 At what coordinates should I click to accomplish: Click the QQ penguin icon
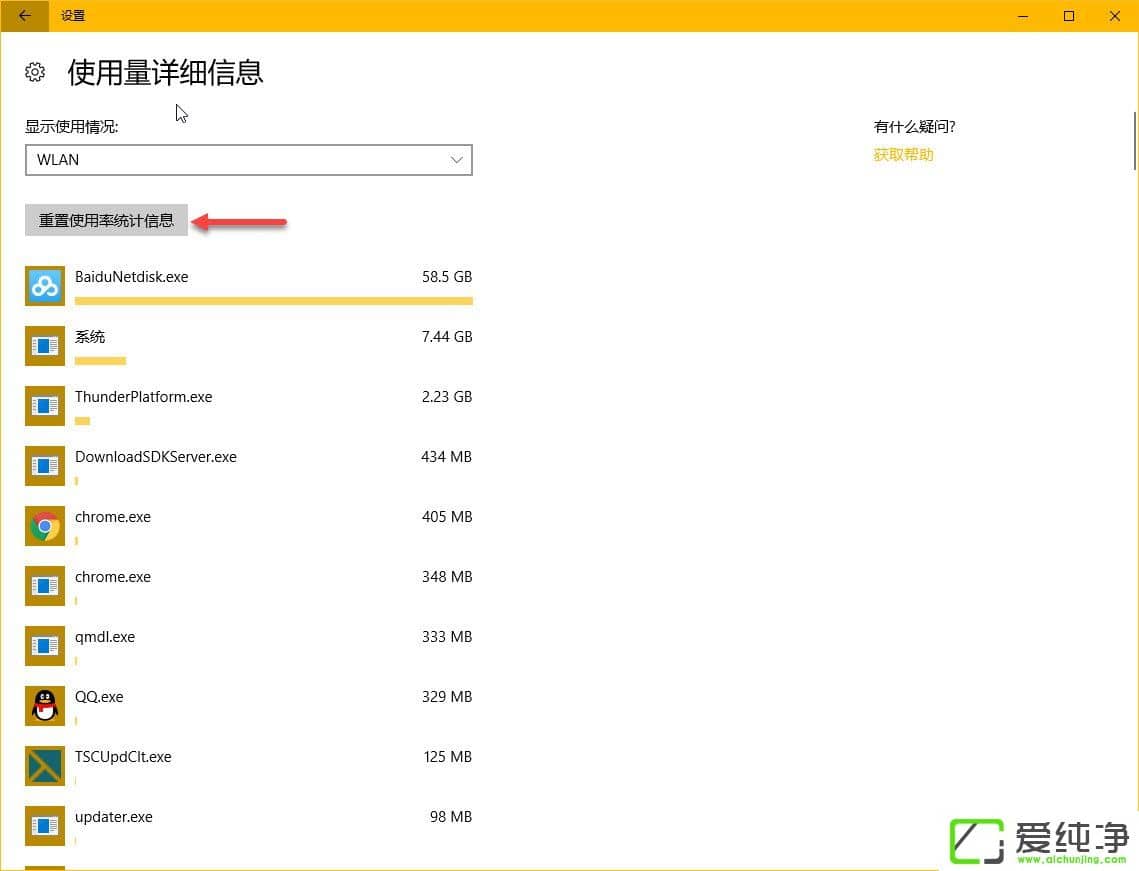tap(44, 706)
